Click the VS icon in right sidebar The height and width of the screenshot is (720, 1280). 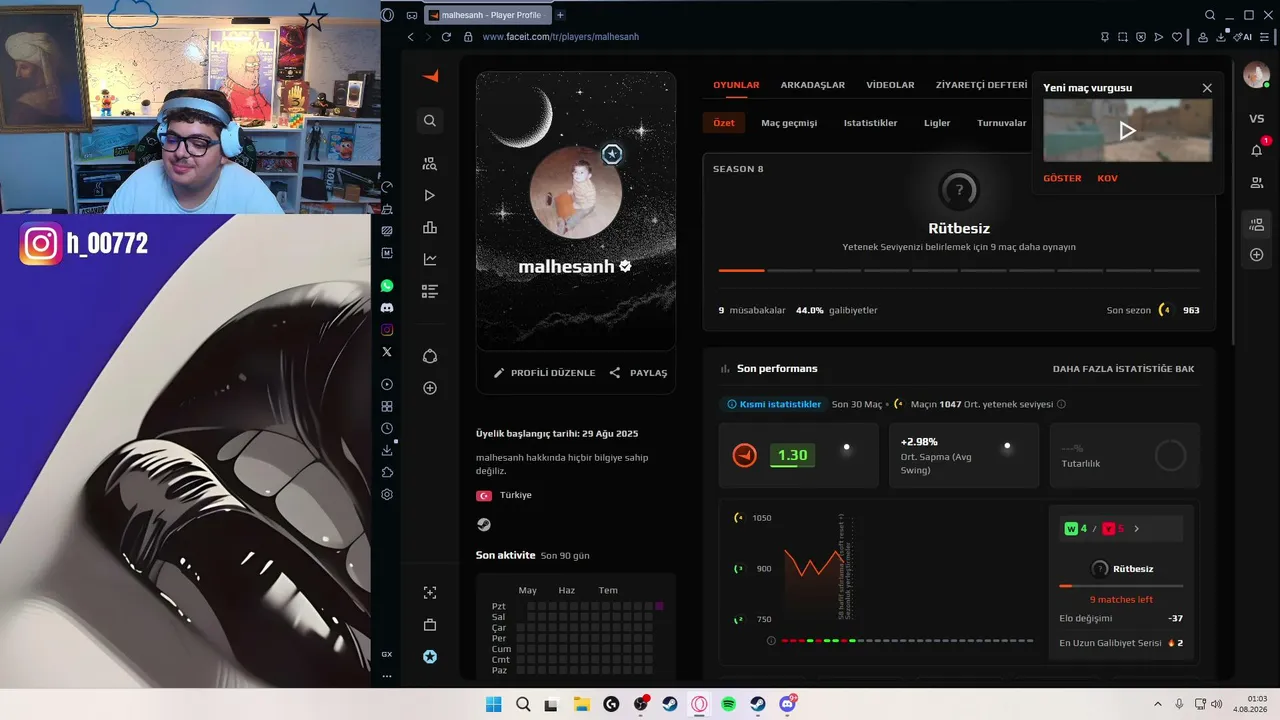click(x=1257, y=119)
